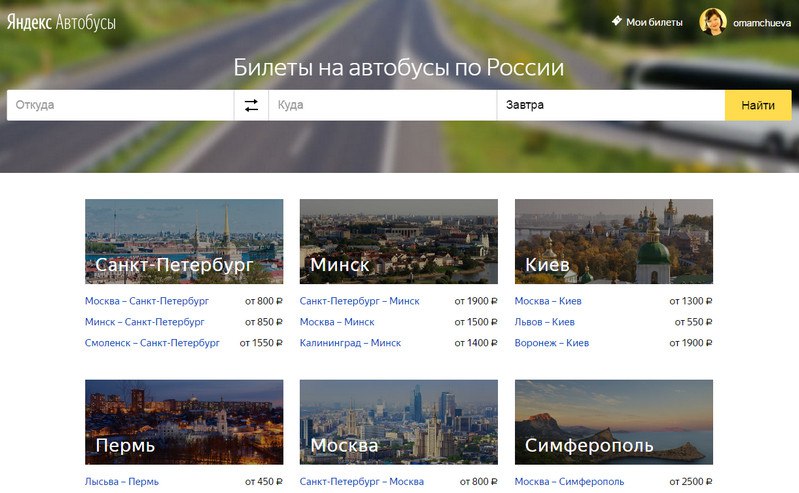Click price от 1900 ₽ for Воронеж – Киев

pyautogui.click(x=691, y=343)
